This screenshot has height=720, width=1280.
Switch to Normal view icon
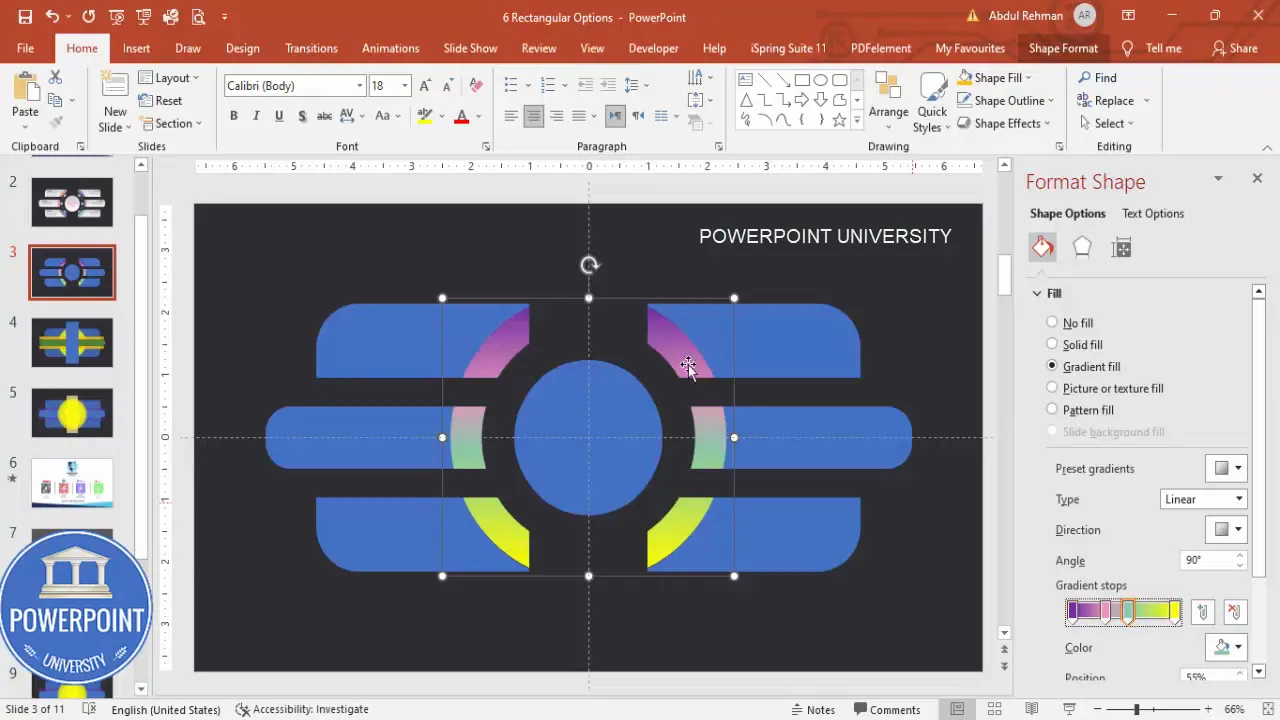(x=957, y=709)
